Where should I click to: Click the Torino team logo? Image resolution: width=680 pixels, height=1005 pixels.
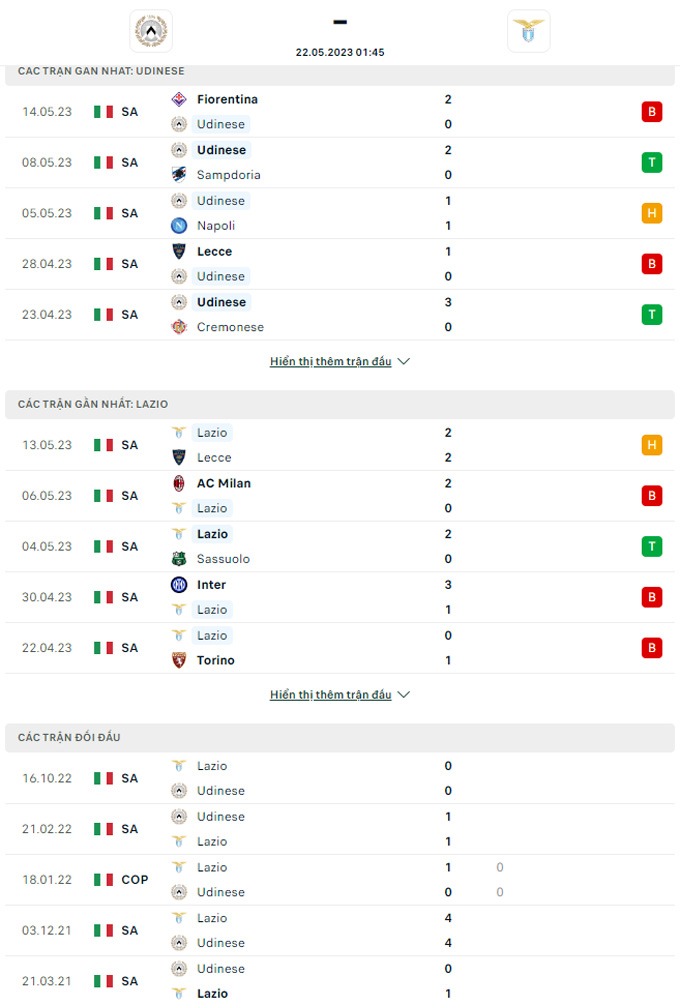(x=179, y=660)
